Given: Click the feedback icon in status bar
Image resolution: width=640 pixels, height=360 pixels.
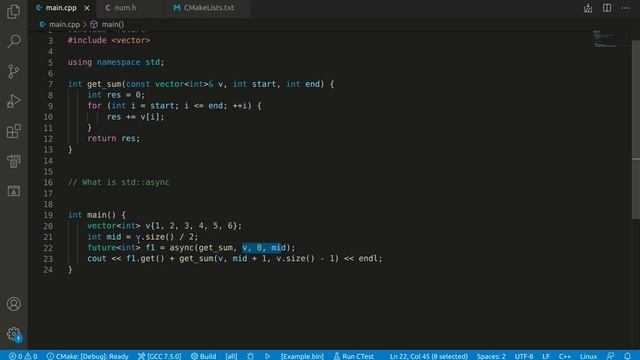Looking at the screenshot, I should click(x=611, y=356).
